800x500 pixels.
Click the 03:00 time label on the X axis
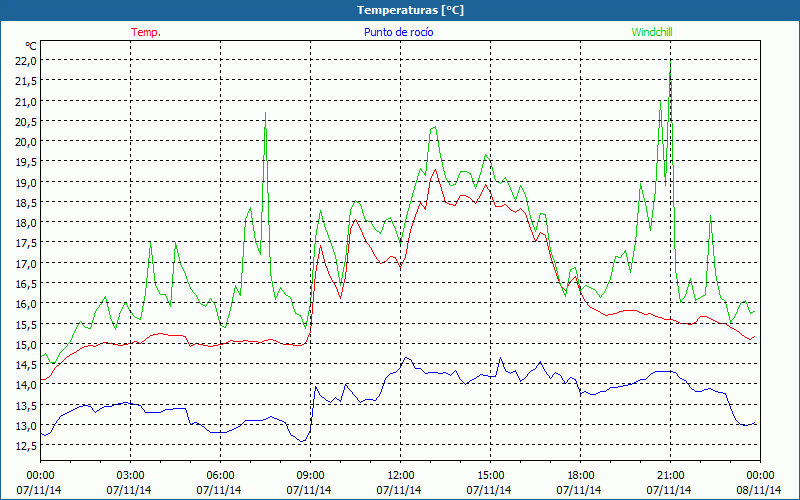(x=130, y=476)
